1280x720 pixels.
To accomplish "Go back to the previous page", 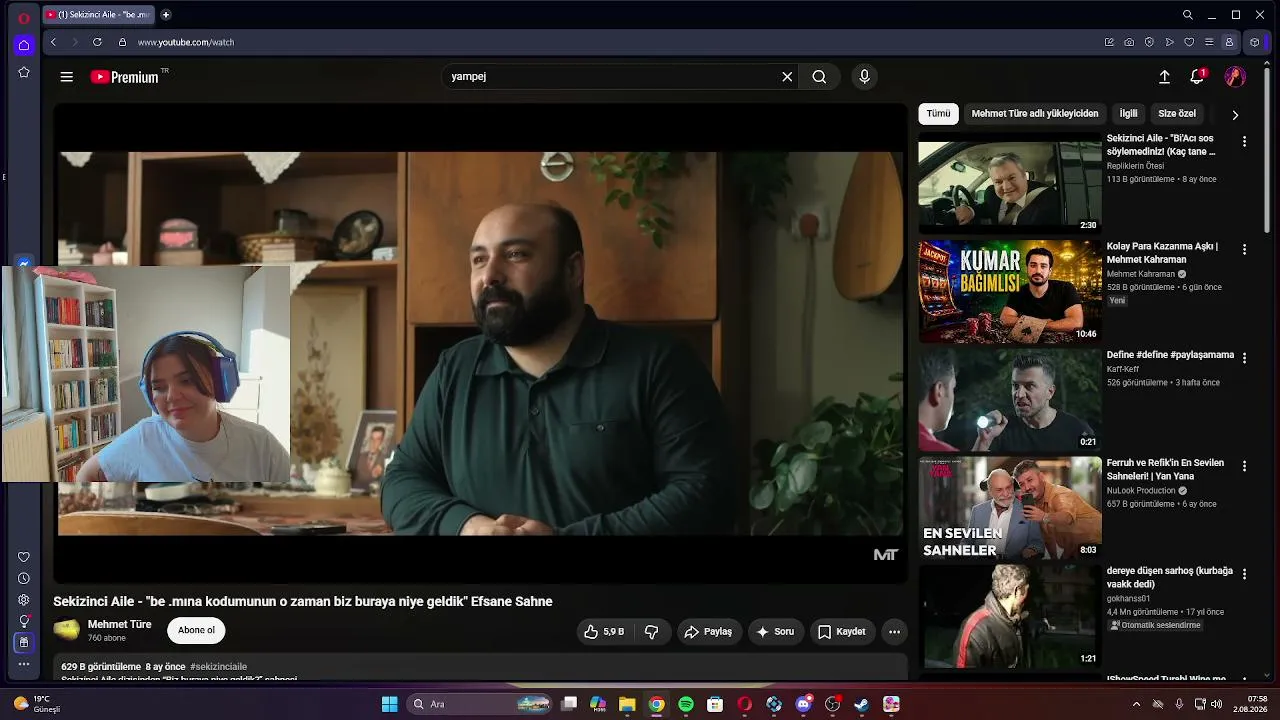I will pos(53,42).
